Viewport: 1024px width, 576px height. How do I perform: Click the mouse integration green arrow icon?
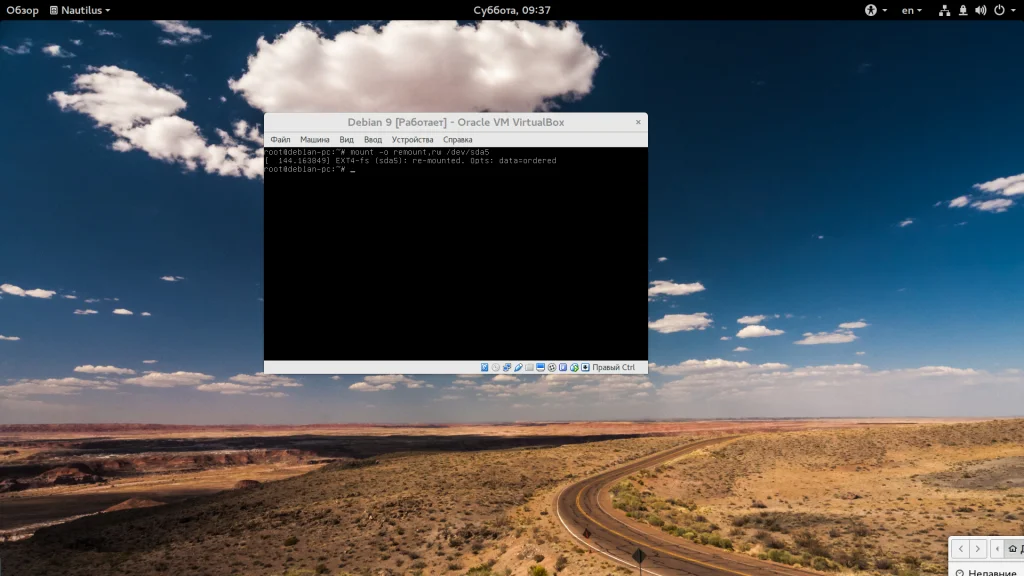coord(575,367)
